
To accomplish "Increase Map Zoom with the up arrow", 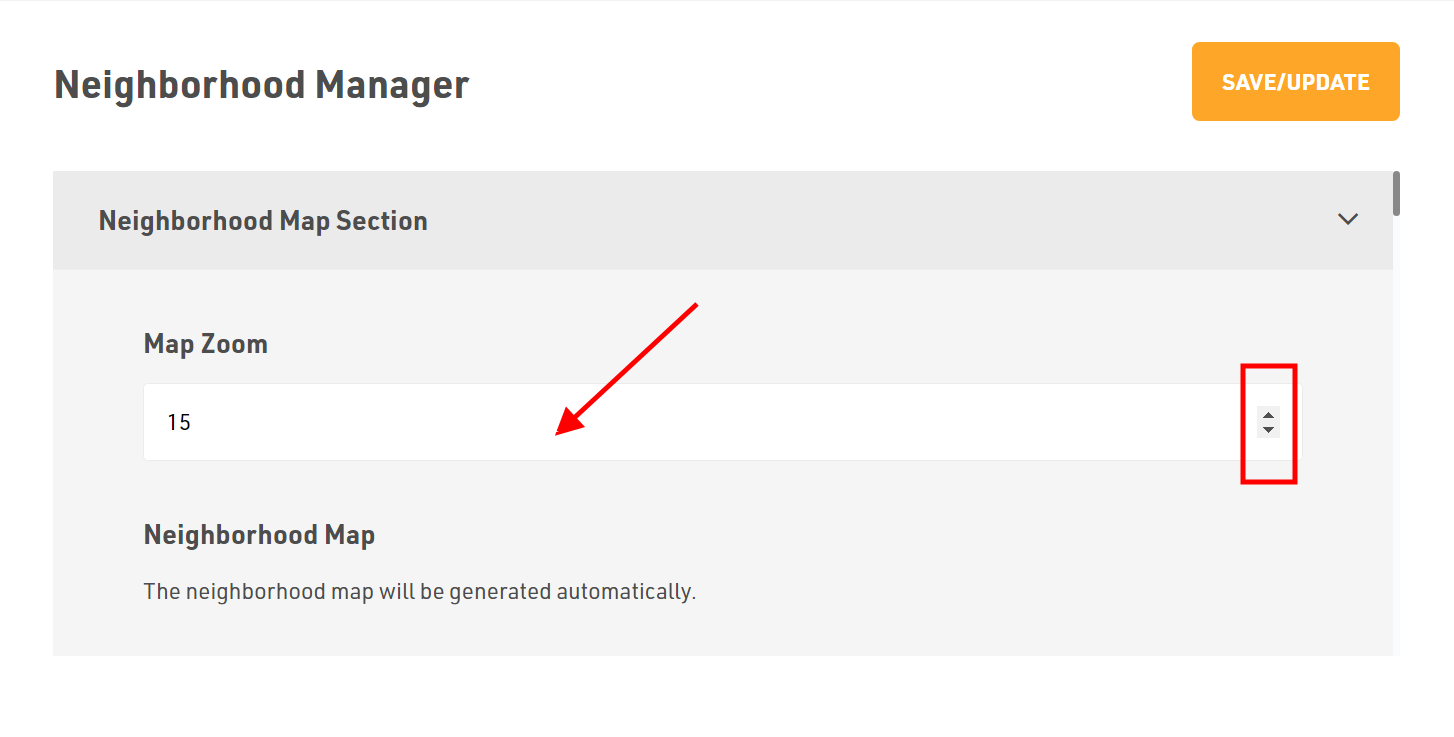I will click(1268, 415).
